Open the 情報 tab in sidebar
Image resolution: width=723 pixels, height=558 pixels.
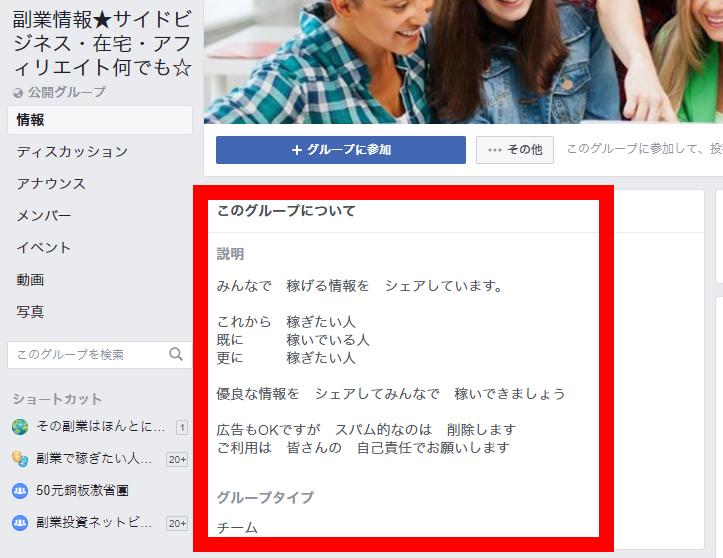[x=100, y=120]
